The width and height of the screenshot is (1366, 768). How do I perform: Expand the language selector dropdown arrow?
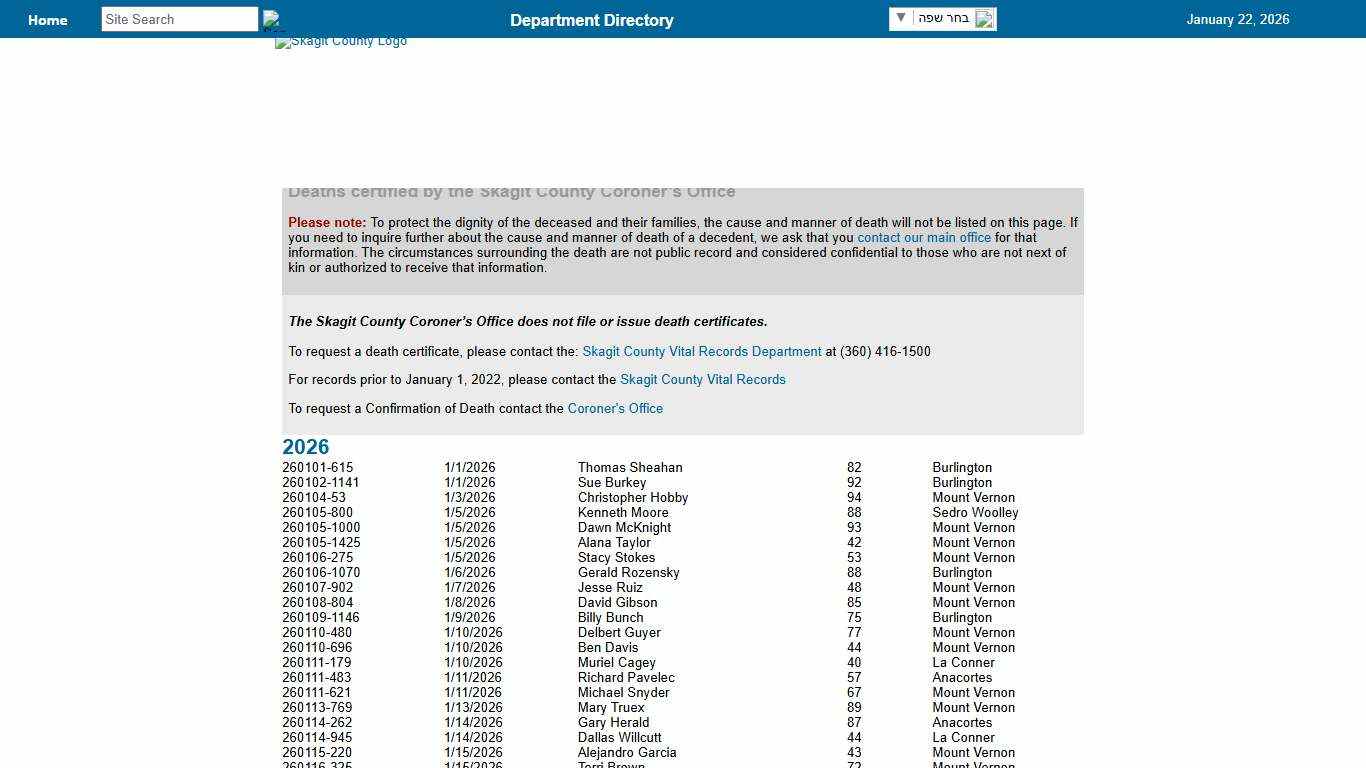(901, 17)
